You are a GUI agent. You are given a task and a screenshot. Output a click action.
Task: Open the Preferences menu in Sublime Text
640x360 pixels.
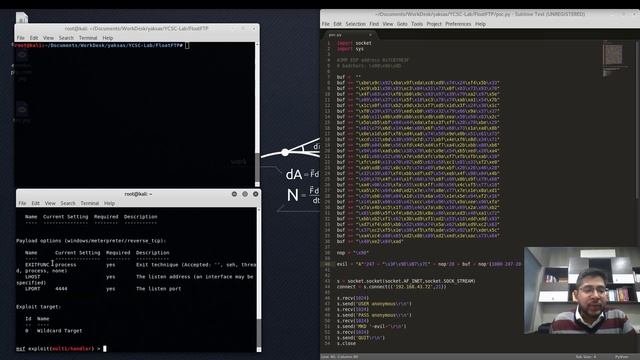coord(458,24)
